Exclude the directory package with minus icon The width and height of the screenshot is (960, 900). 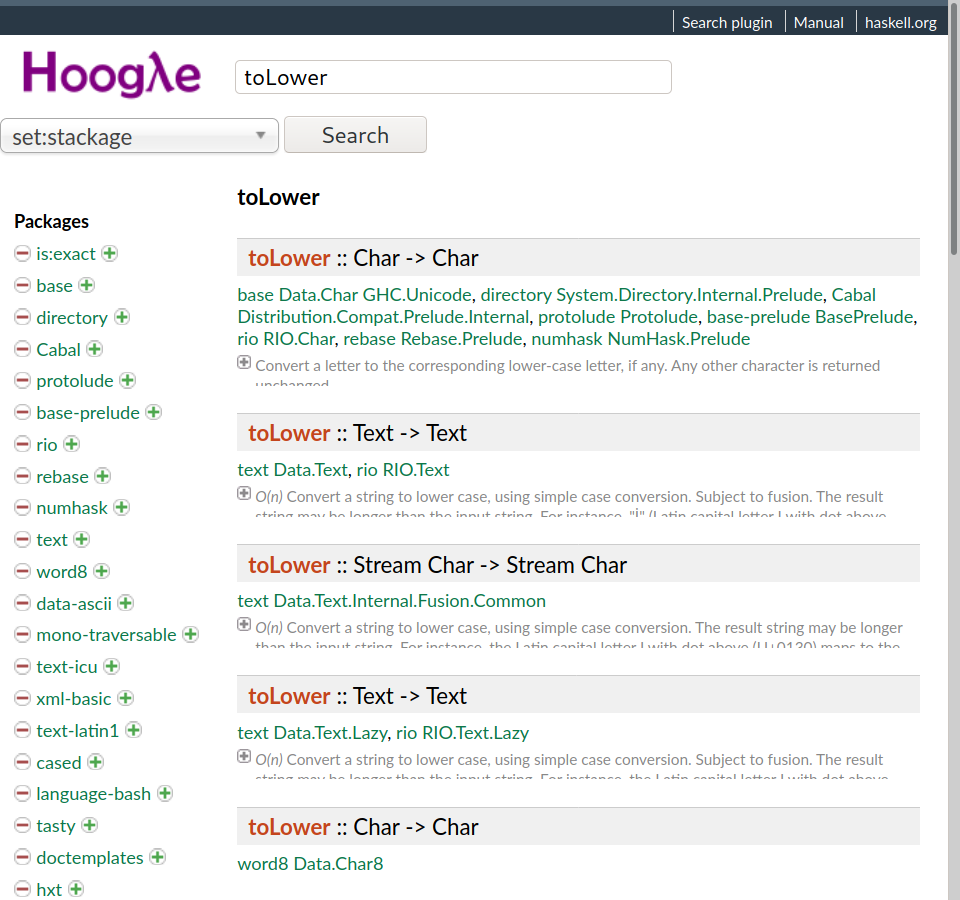tap(22, 318)
